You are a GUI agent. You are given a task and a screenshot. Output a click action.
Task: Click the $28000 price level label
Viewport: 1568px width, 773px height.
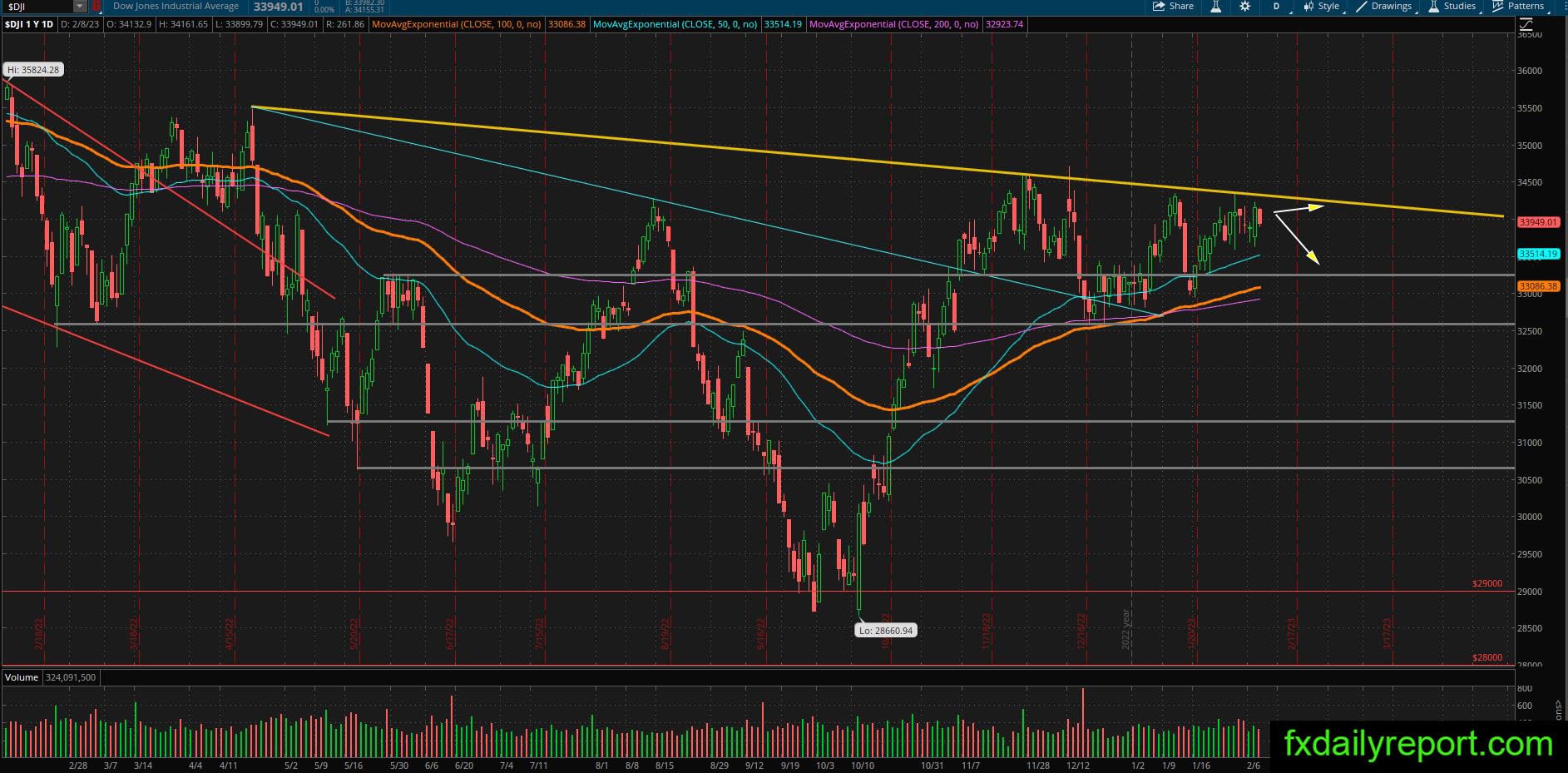pos(1487,658)
